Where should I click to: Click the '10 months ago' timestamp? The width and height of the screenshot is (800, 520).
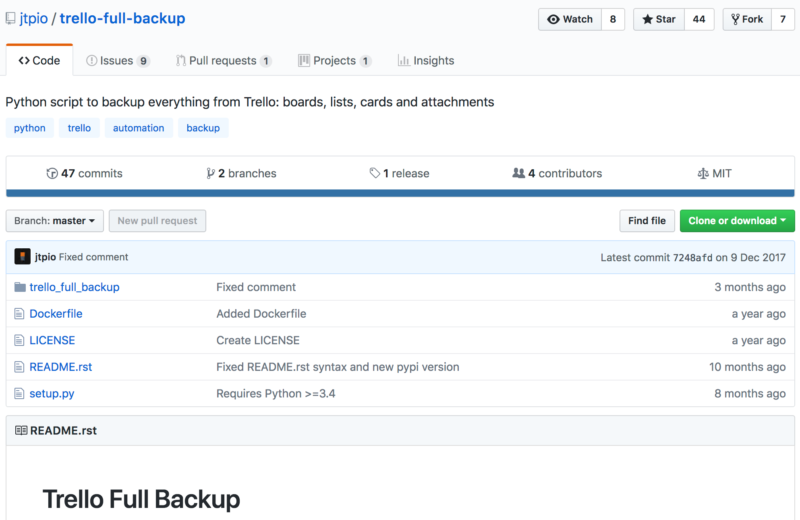747,366
